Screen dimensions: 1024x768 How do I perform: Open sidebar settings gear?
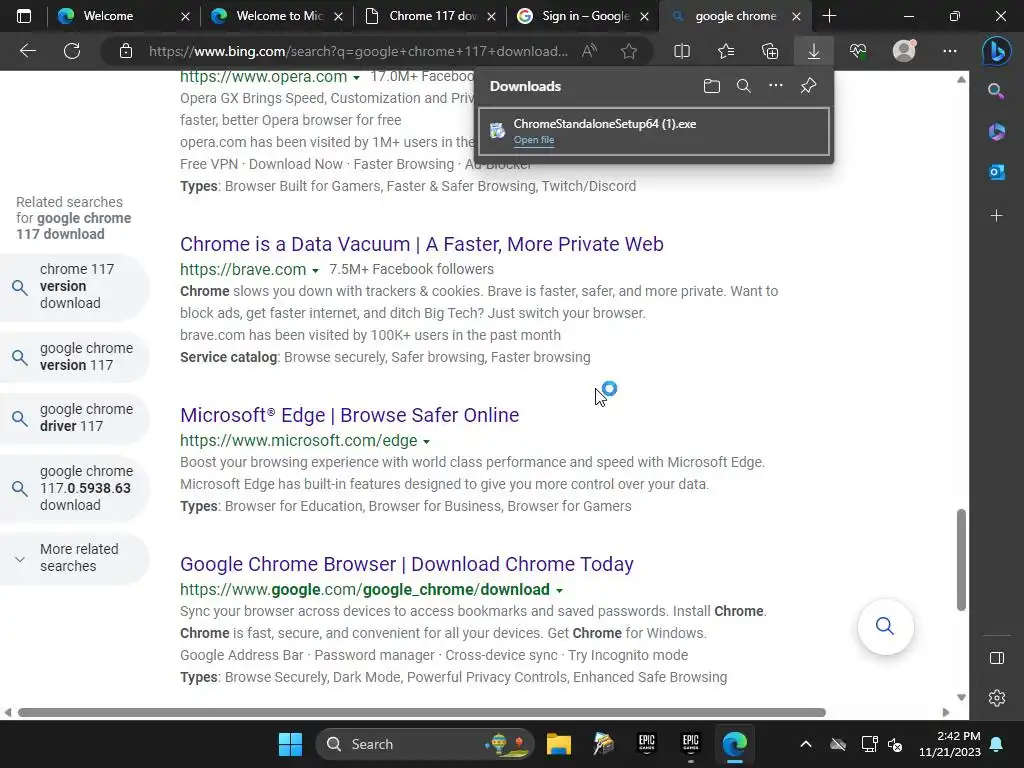point(997,698)
